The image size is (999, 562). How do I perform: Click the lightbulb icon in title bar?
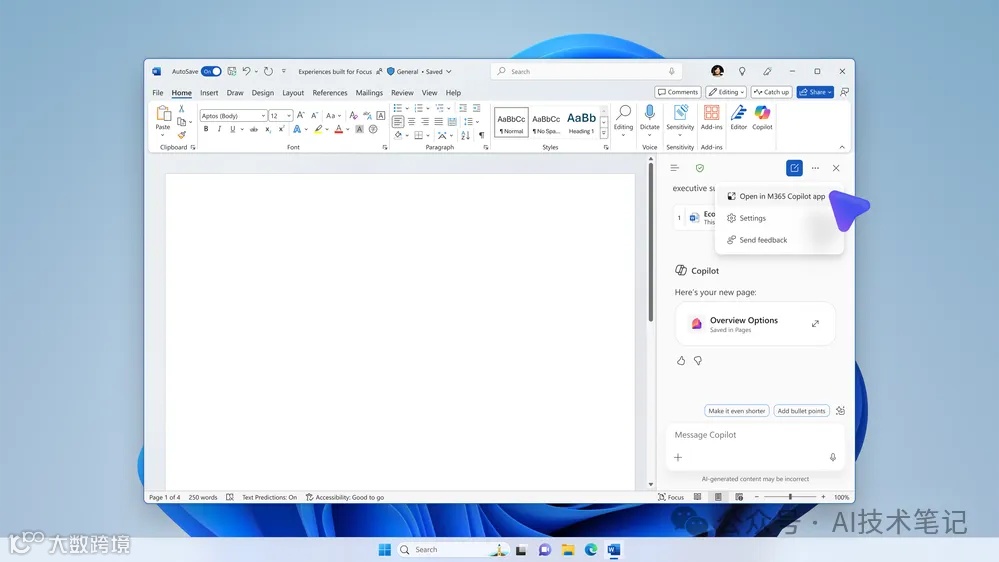tap(742, 71)
